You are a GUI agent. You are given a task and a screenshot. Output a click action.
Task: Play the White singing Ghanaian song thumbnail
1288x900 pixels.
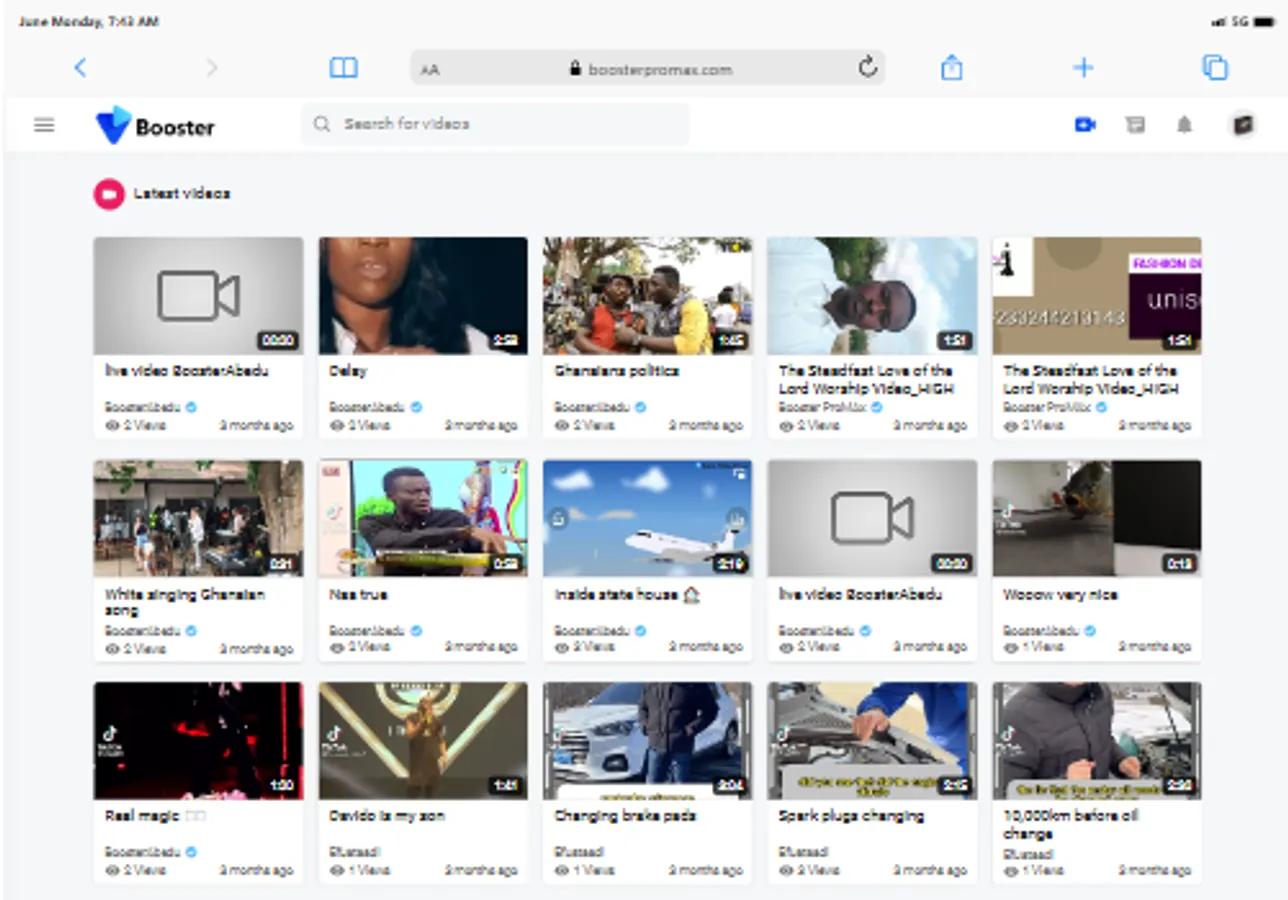point(198,519)
